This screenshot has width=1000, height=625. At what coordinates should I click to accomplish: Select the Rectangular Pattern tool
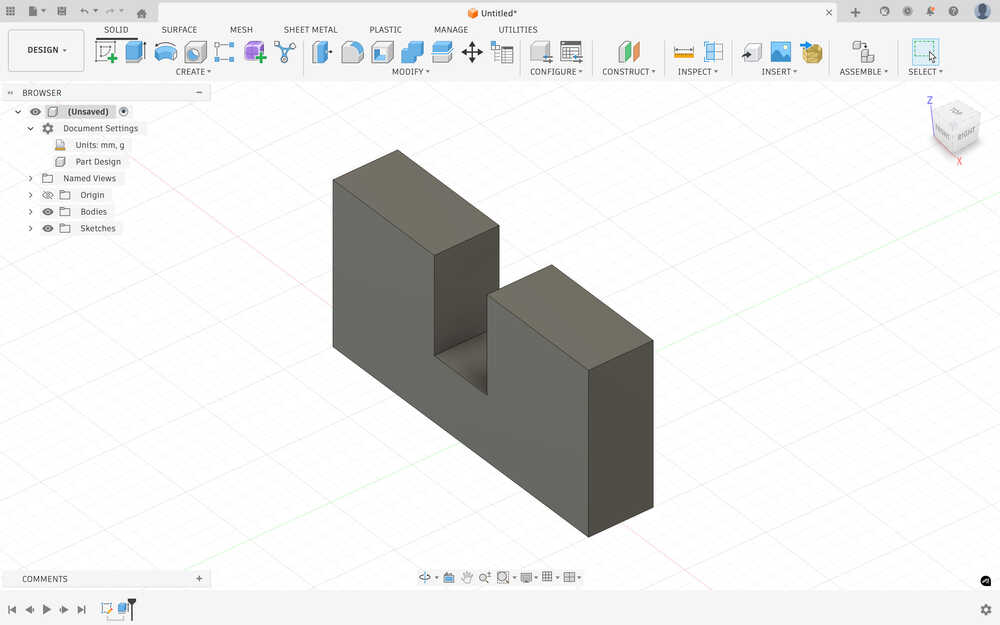point(224,52)
